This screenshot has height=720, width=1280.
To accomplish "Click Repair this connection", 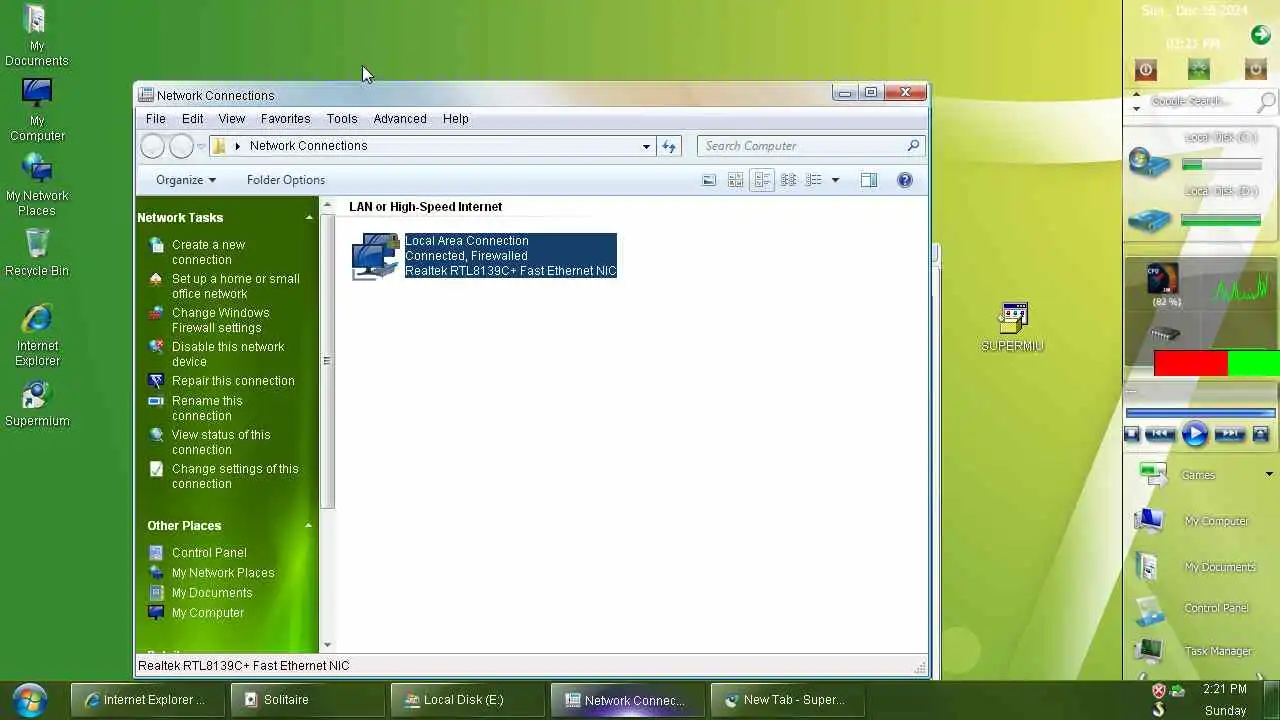I will [233, 381].
